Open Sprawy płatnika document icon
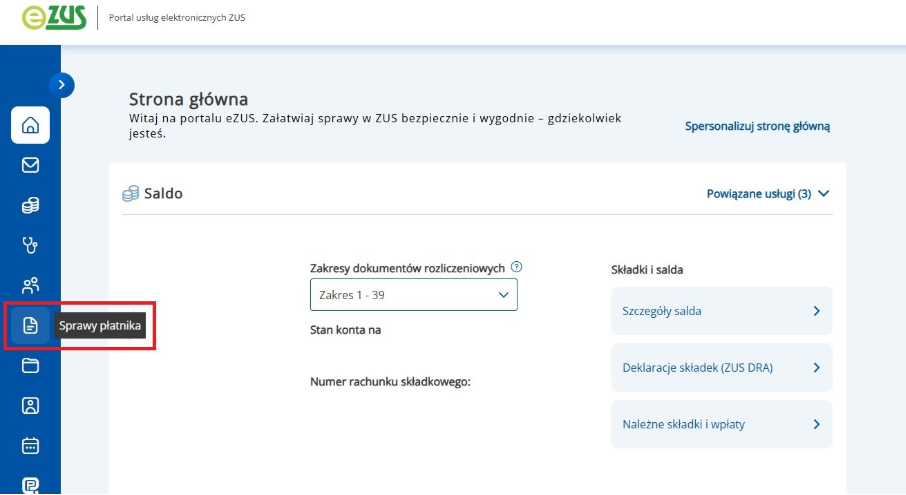This screenshot has width=906, height=495. [x=30, y=325]
